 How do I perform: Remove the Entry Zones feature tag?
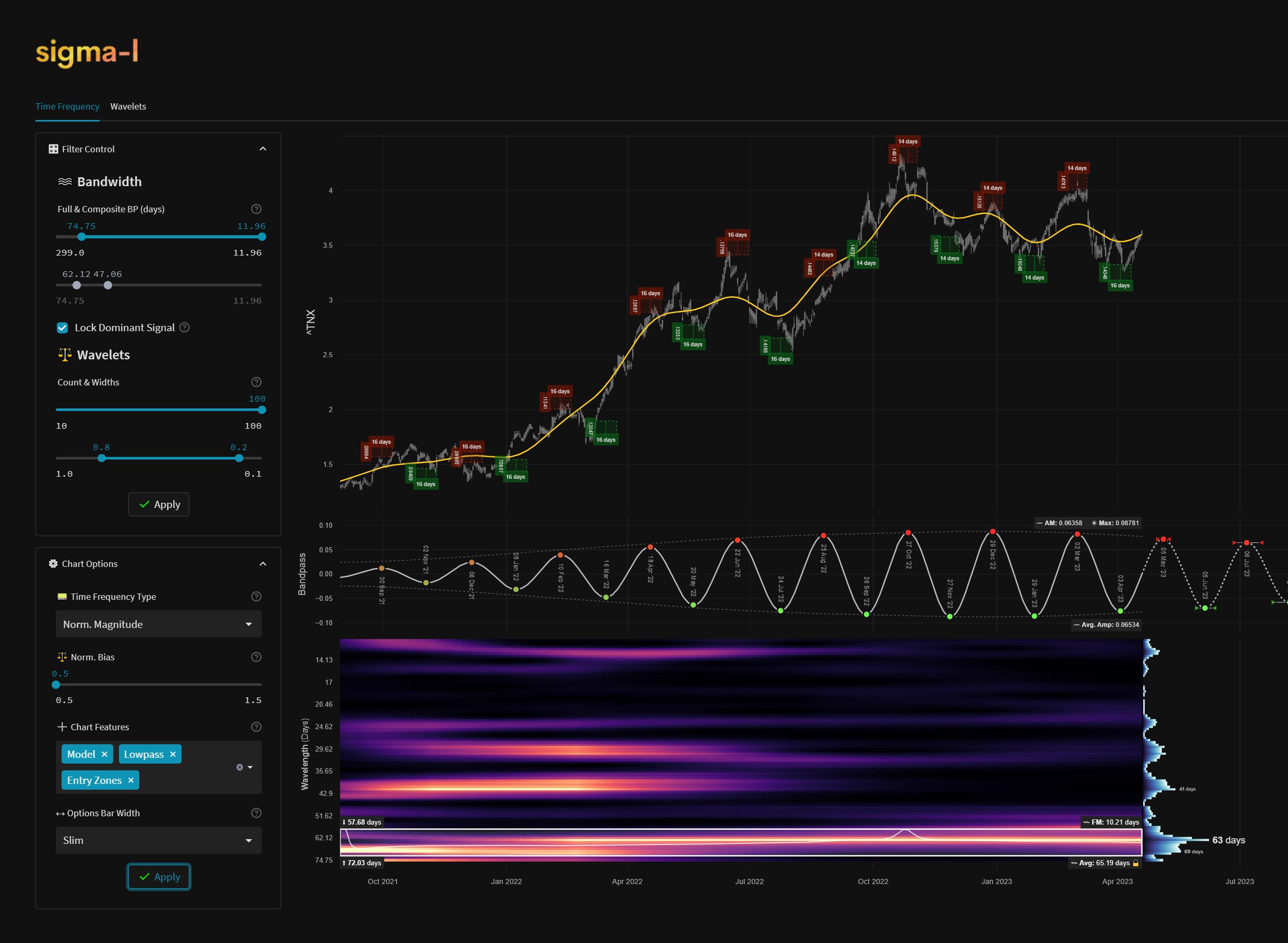point(131,780)
